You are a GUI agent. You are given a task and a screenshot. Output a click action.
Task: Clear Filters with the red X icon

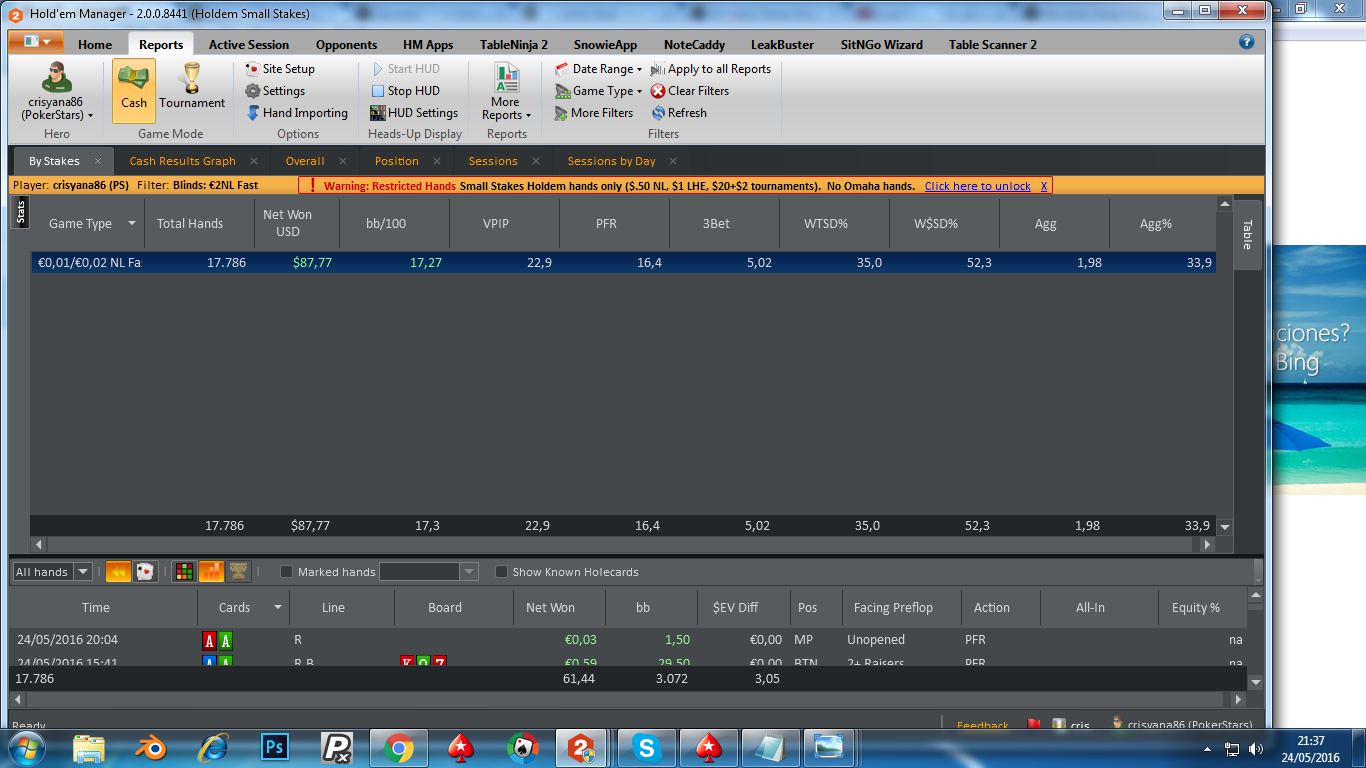pyautogui.click(x=690, y=91)
